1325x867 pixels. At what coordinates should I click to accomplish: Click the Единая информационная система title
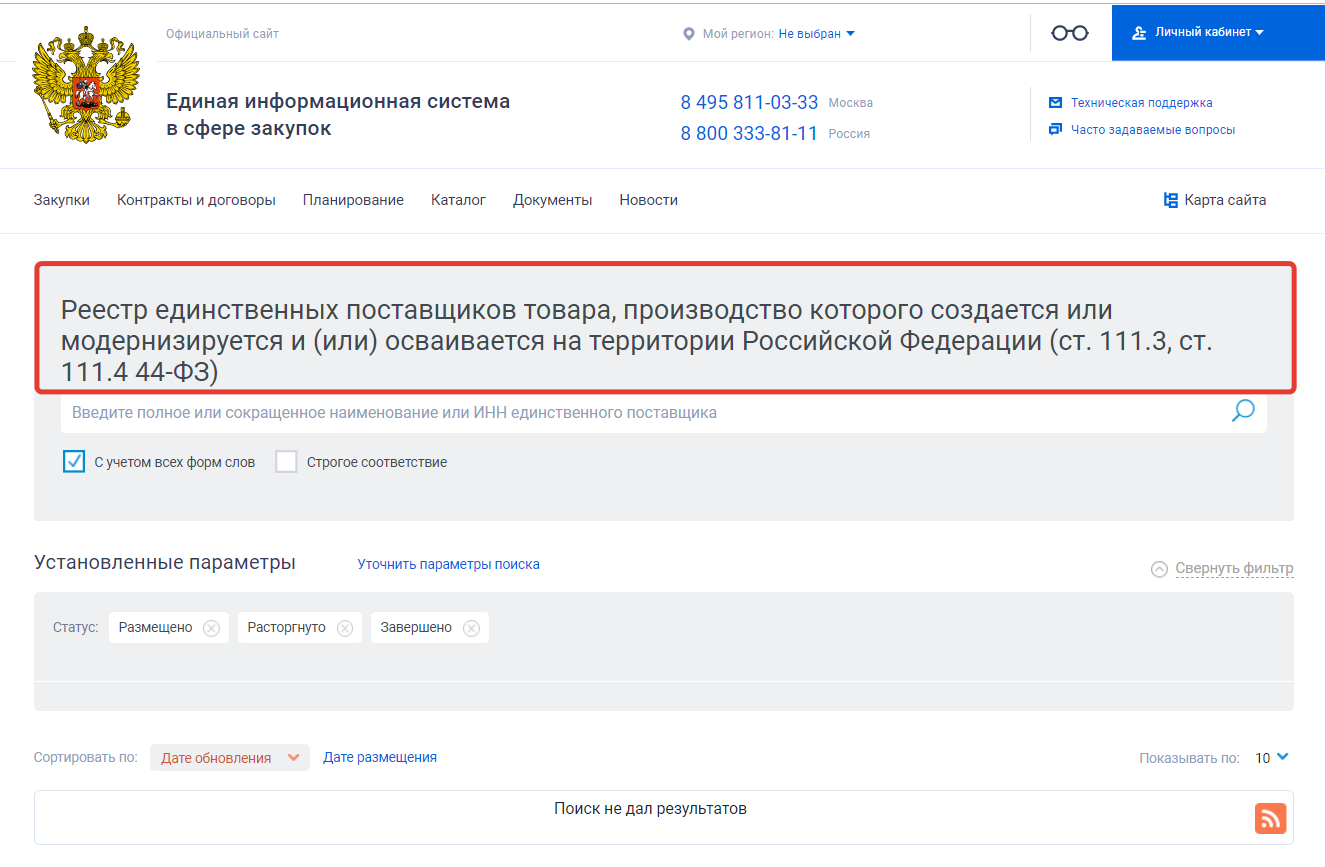tap(338, 115)
